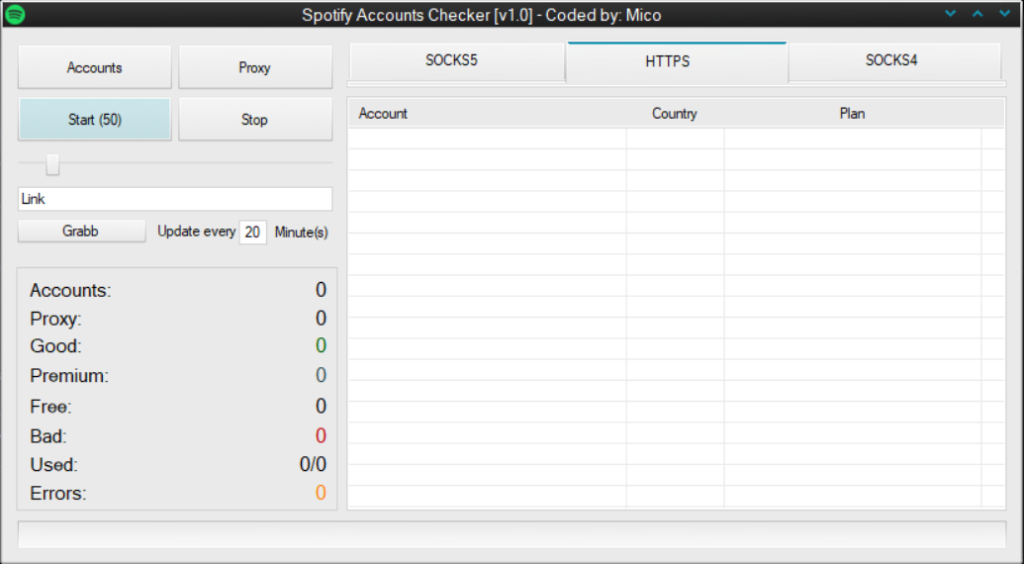Click the first title bar chevron down icon
1024x564 pixels.
951,14
